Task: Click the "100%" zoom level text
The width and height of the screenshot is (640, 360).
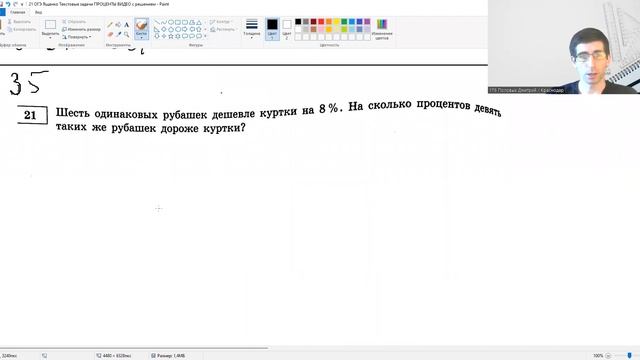Action: click(598, 356)
